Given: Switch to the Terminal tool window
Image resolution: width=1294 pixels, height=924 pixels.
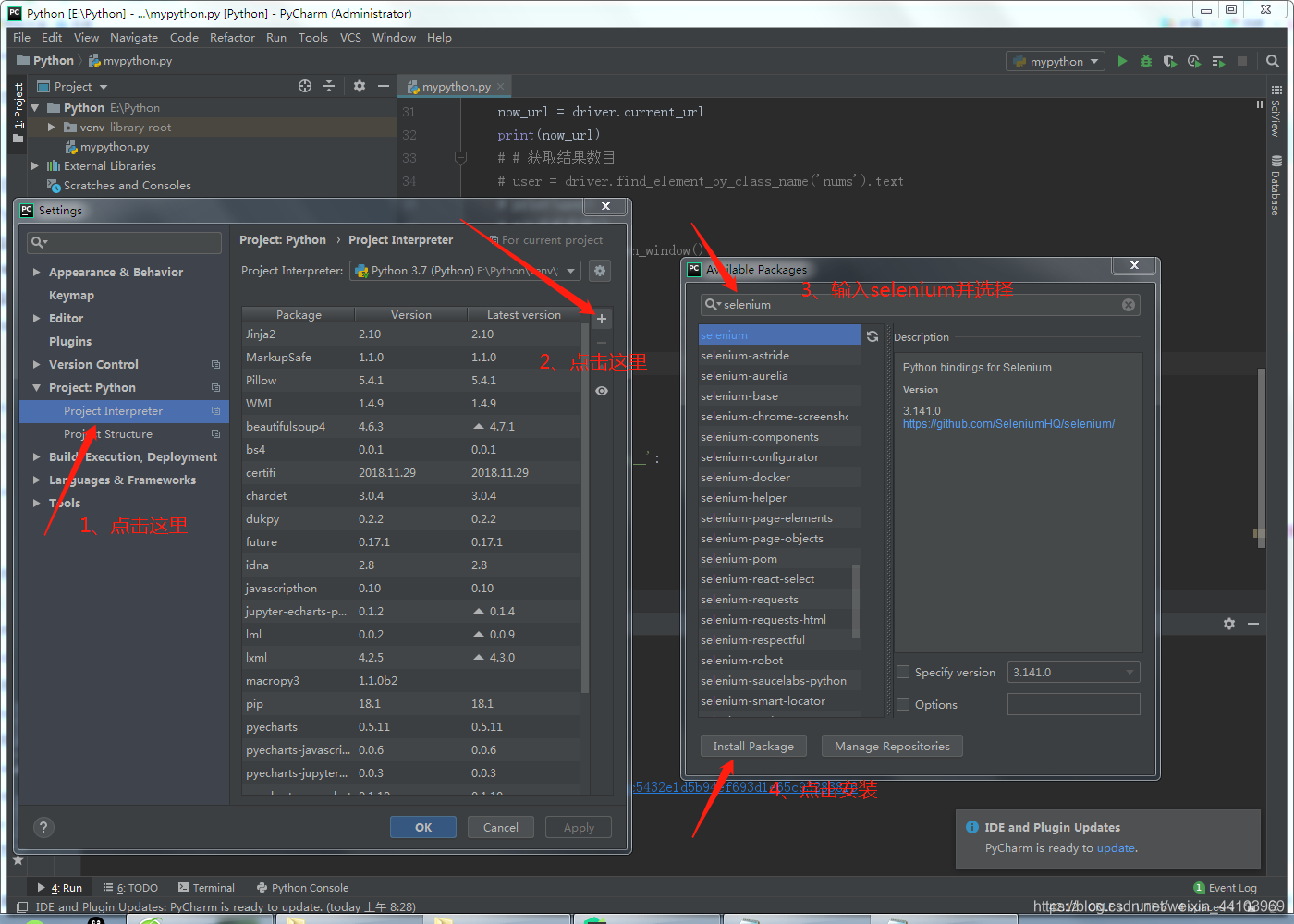Looking at the screenshot, I should pos(206,888).
